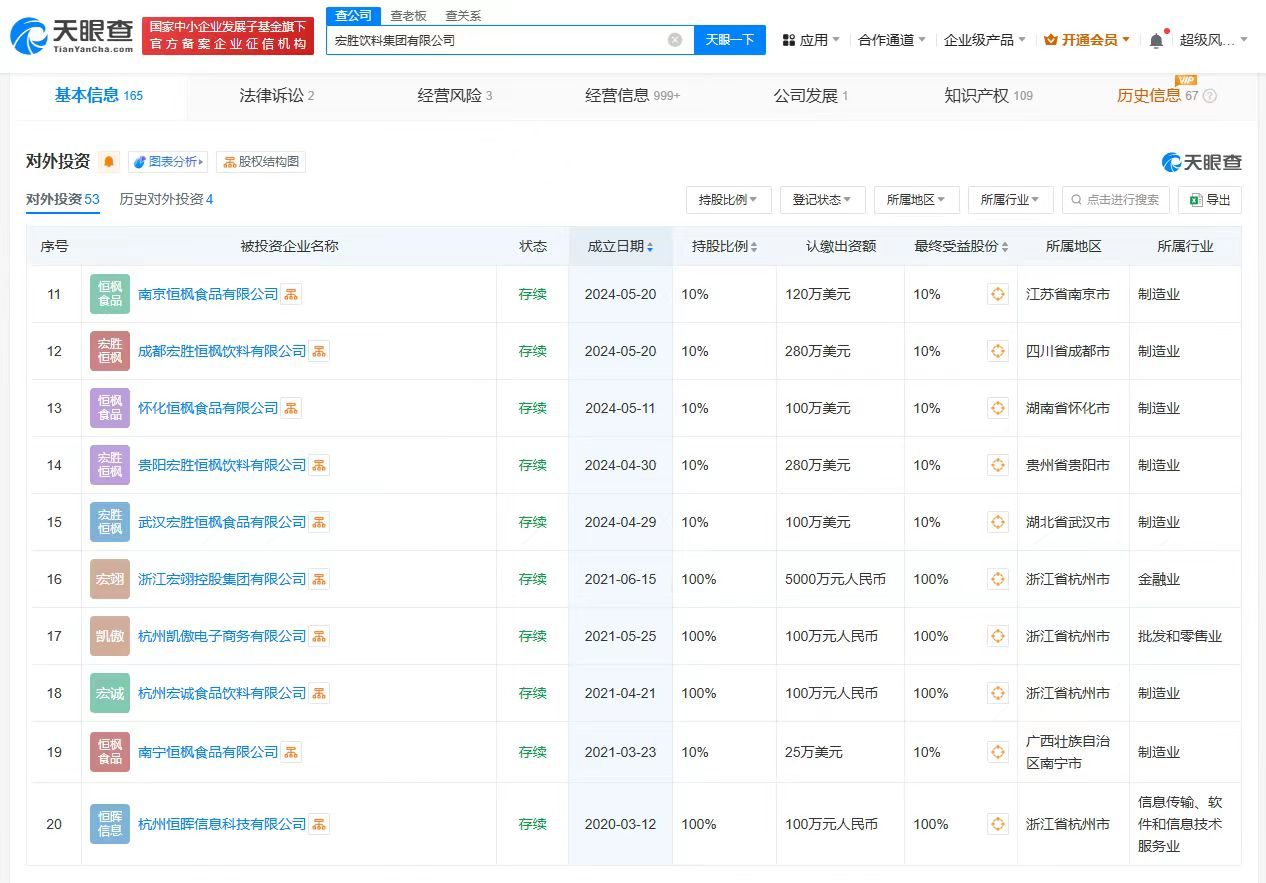Screen dimensions: 1266x883
Task: Click the 点击进行搜索 search field
Action: coord(1115,200)
